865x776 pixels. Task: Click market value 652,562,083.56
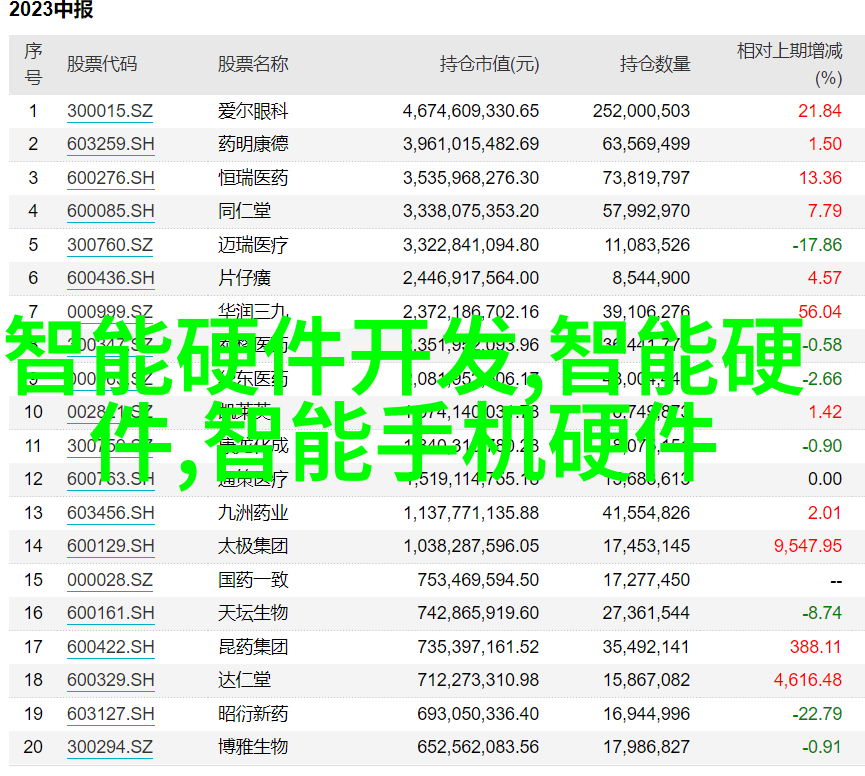tap(478, 747)
